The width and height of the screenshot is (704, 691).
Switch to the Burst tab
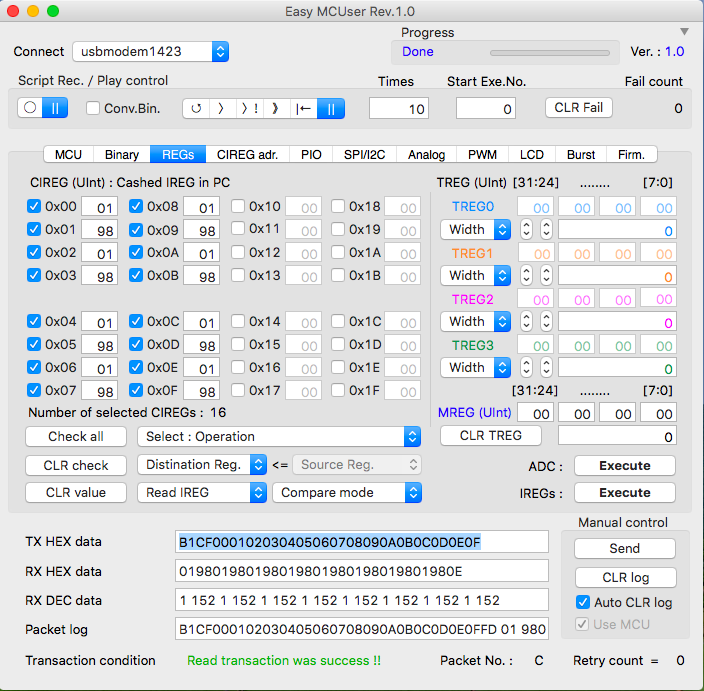pyautogui.click(x=581, y=154)
